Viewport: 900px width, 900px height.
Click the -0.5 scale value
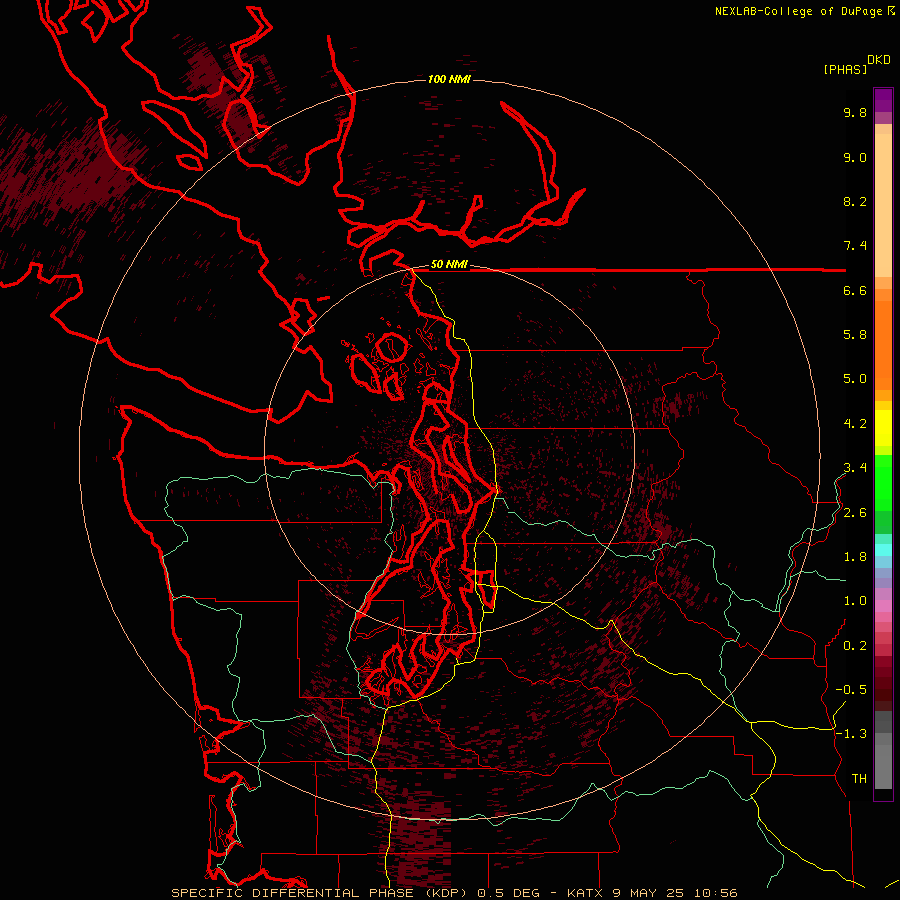851,690
